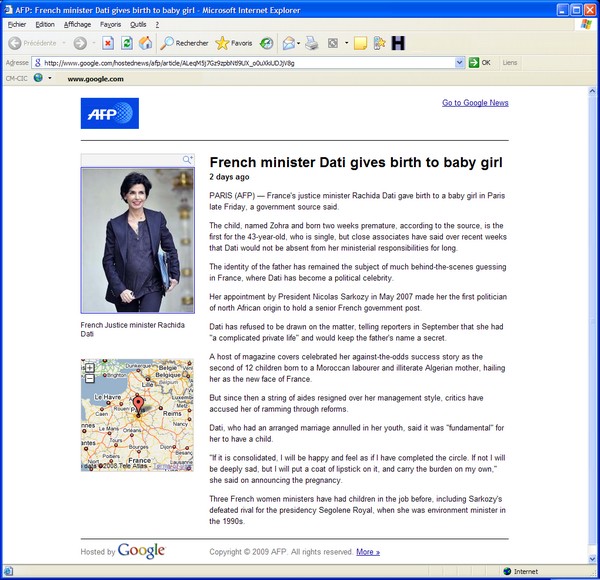Click the article headline about Dati
This screenshot has height=580, width=600.
click(356, 162)
